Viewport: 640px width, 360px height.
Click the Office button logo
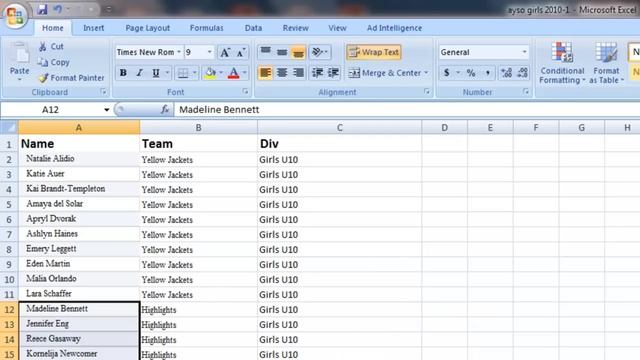(15, 16)
